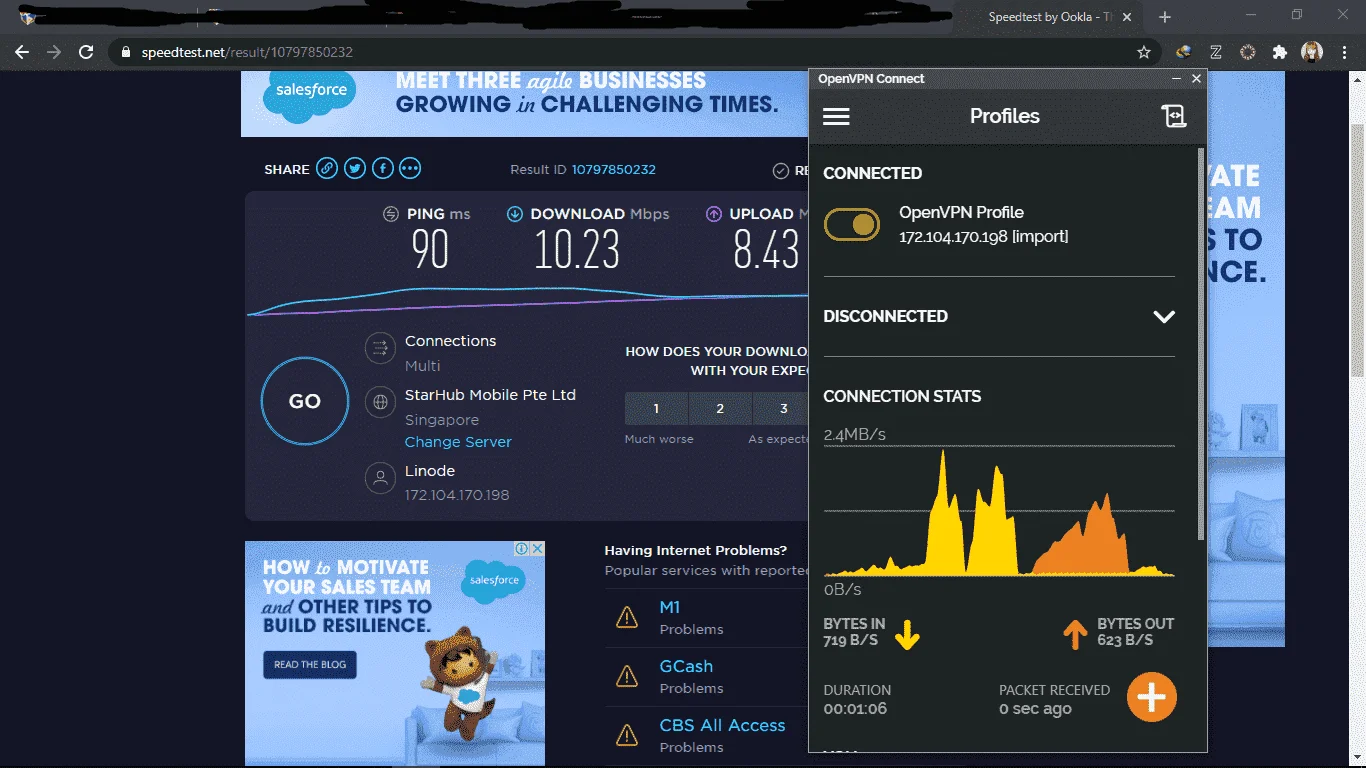Reload the speedtest page
Viewport: 1366px width, 768px height.
[x=86, y=52]
